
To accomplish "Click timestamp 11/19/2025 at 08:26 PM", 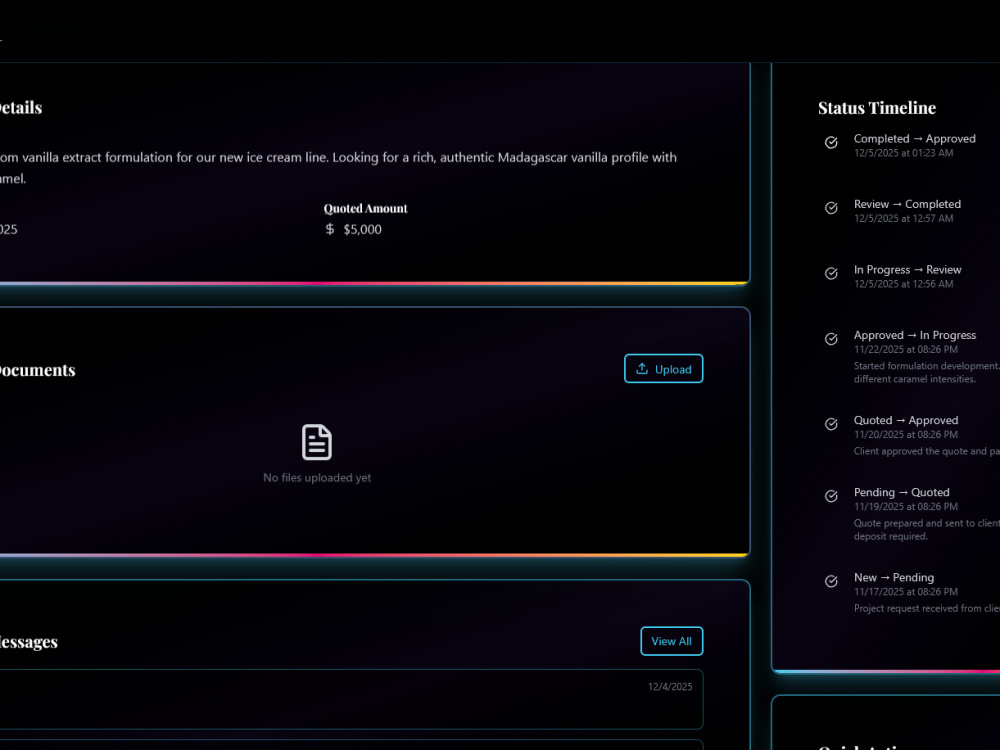I will [906, 507].
